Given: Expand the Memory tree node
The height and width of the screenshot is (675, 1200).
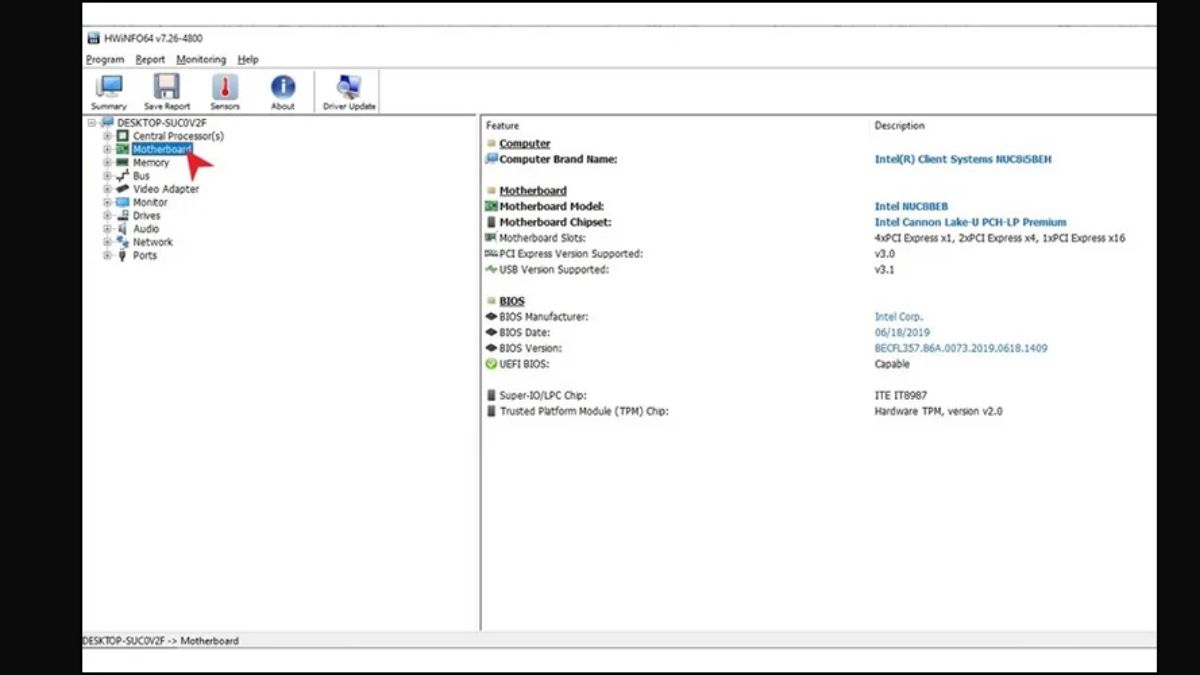Looking at the screenshot, I should 107,162.
